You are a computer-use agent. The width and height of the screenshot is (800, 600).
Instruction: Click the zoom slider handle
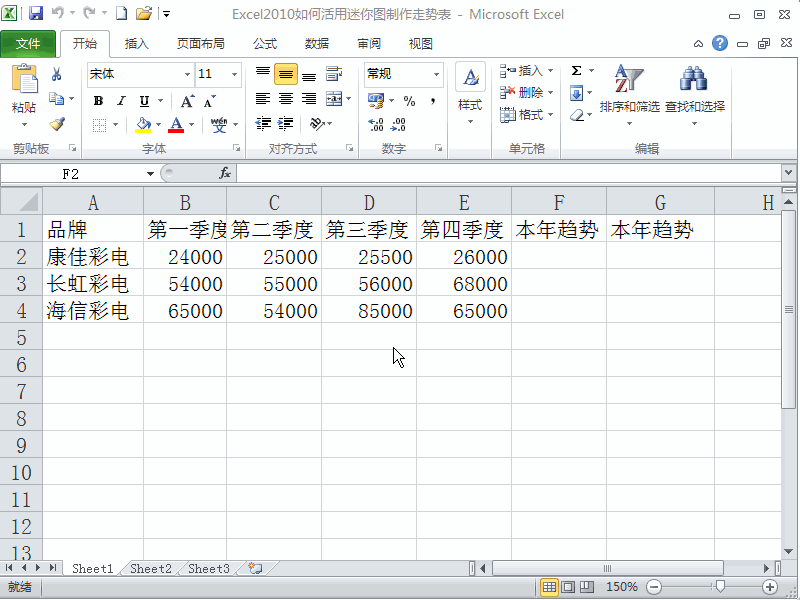720,587
